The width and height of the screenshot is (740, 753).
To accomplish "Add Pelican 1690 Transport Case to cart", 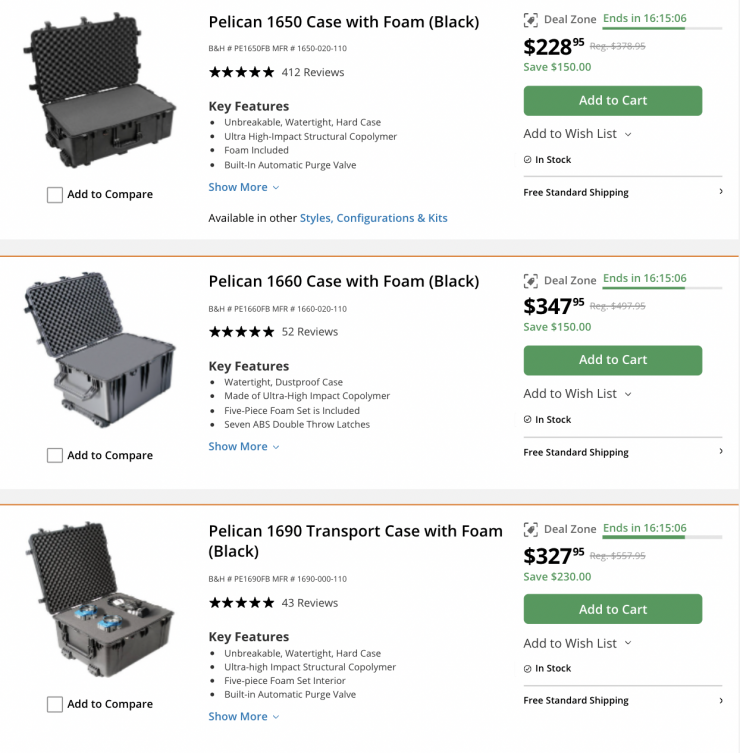I will point(612,610).
